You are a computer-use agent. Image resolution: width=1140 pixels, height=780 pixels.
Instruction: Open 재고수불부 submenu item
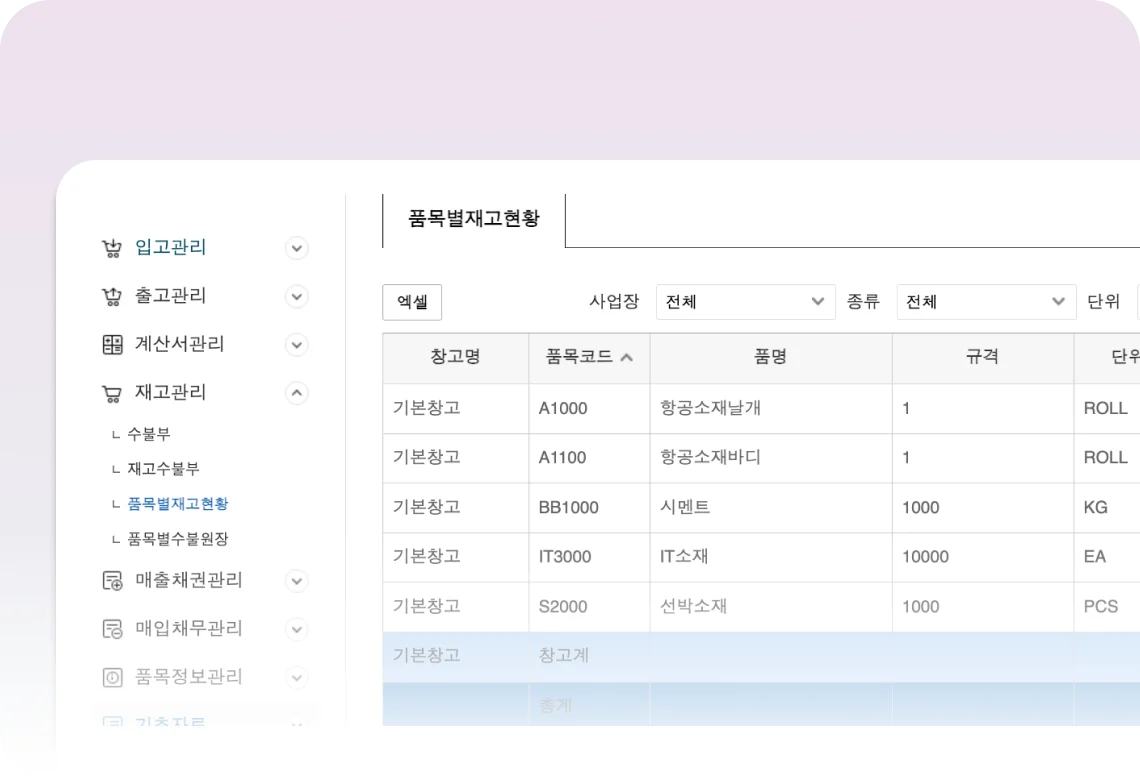(163, 469)
